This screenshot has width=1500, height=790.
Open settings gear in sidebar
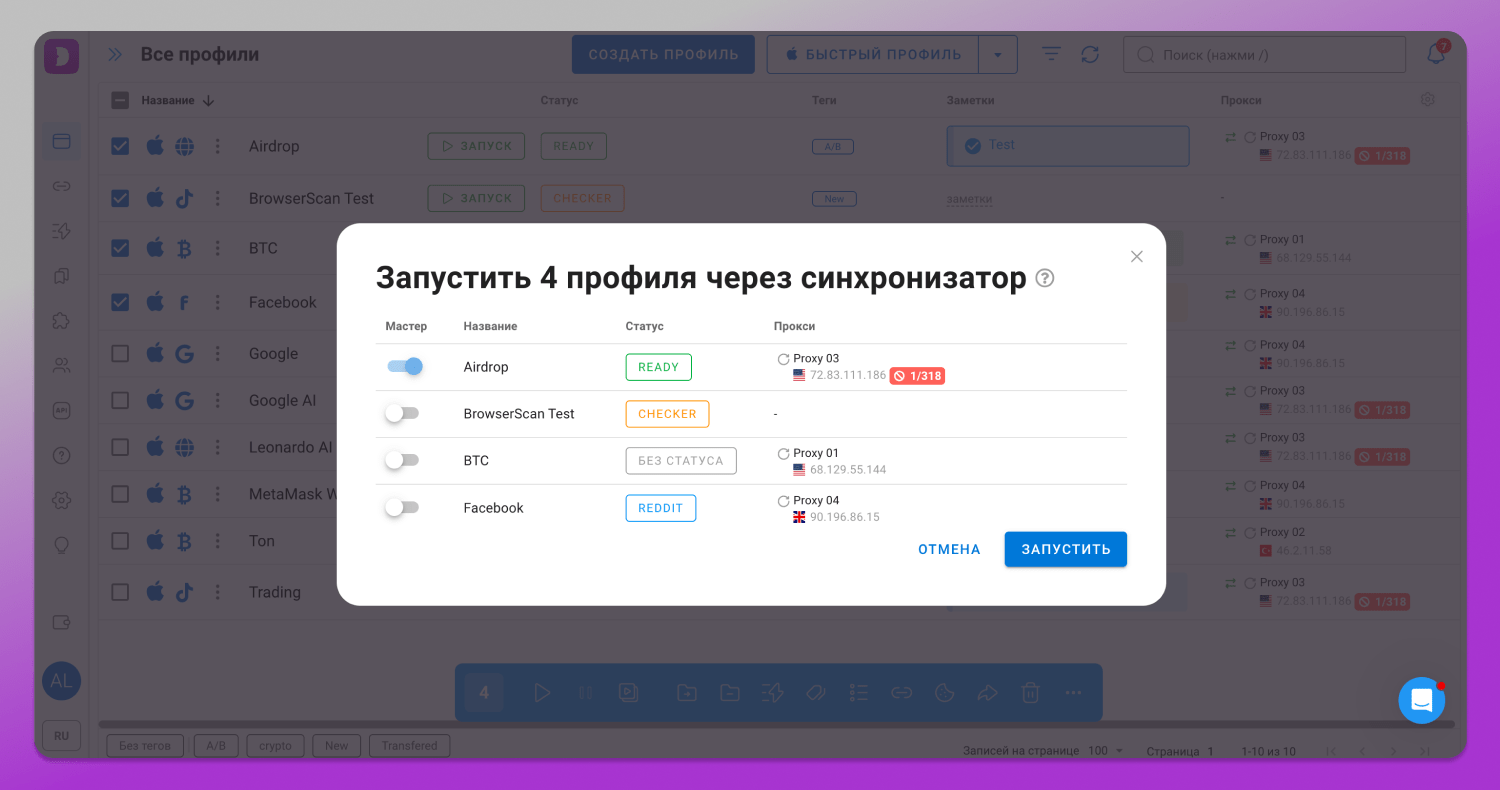coord(61,500)
